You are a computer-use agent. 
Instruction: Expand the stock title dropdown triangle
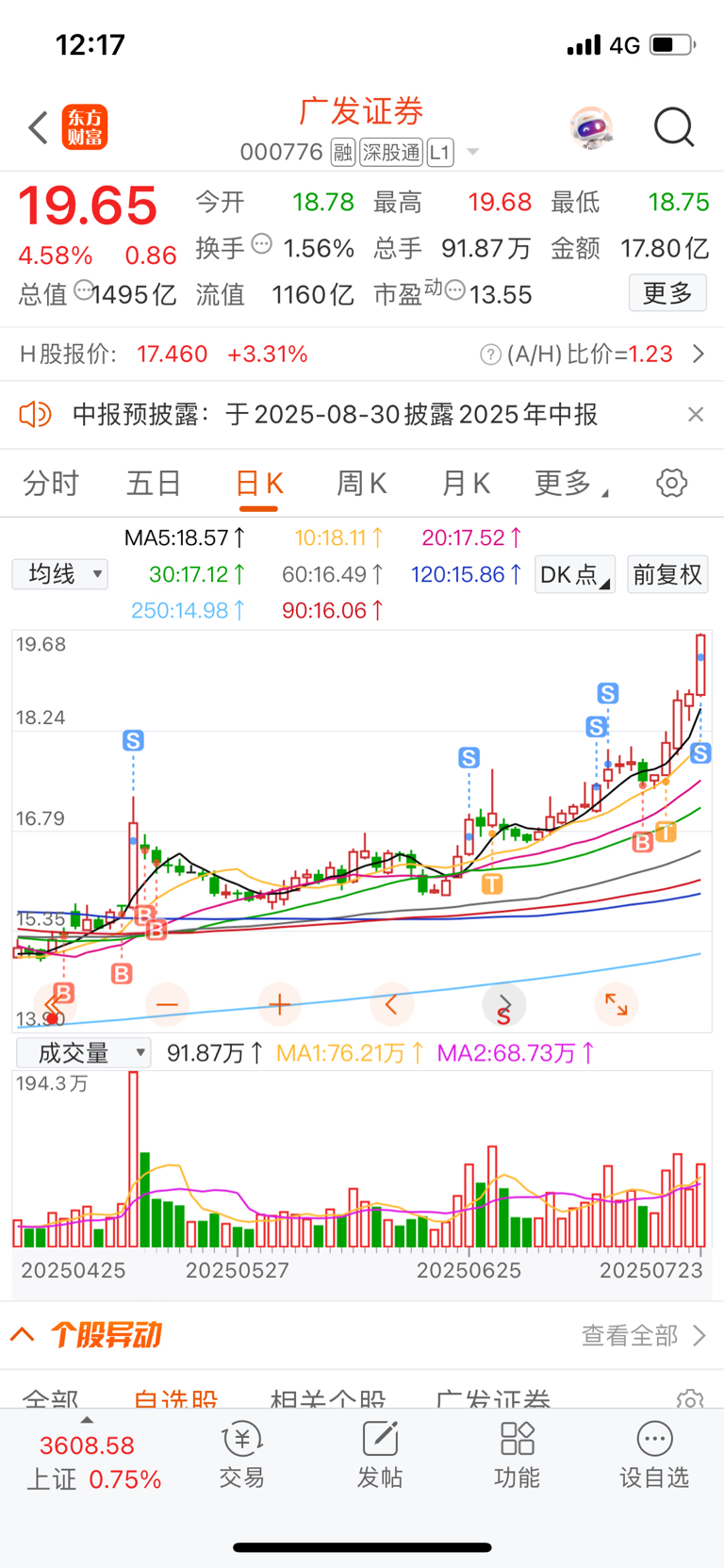click(473, 152)
